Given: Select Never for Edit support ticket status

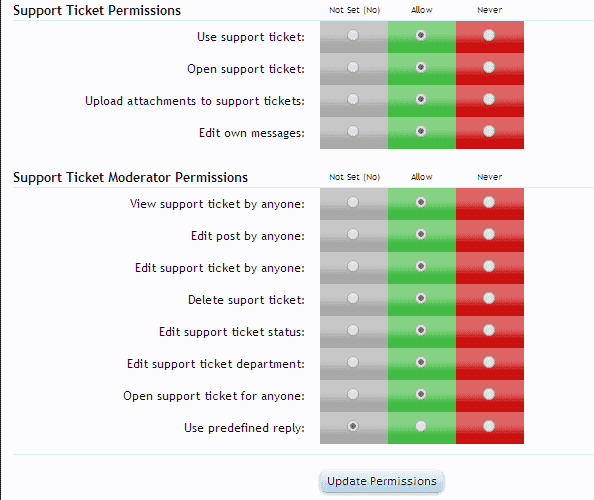Looking at the screenshot, I should 489,330.
